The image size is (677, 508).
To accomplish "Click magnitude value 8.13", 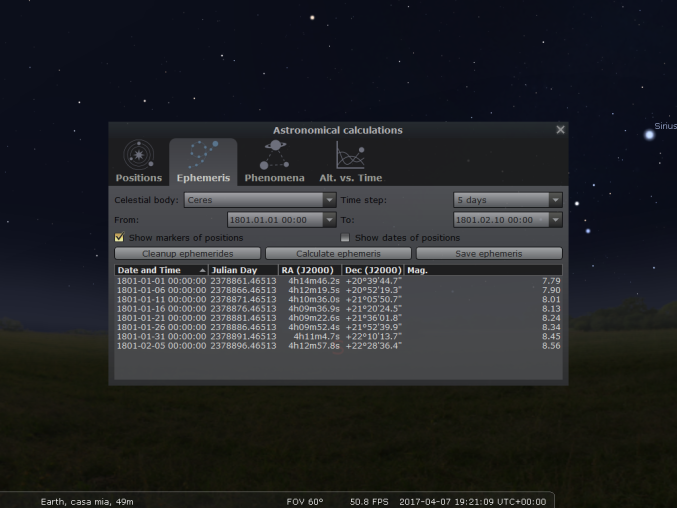I will 551,309.
